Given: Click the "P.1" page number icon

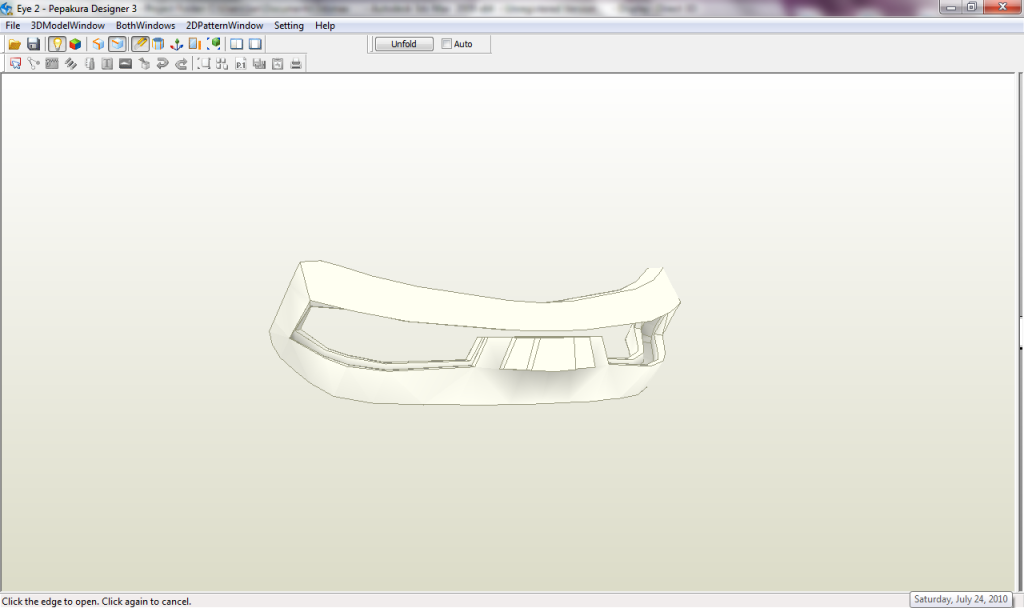Looking at the screenshot, I should click(x=241, y=64).
